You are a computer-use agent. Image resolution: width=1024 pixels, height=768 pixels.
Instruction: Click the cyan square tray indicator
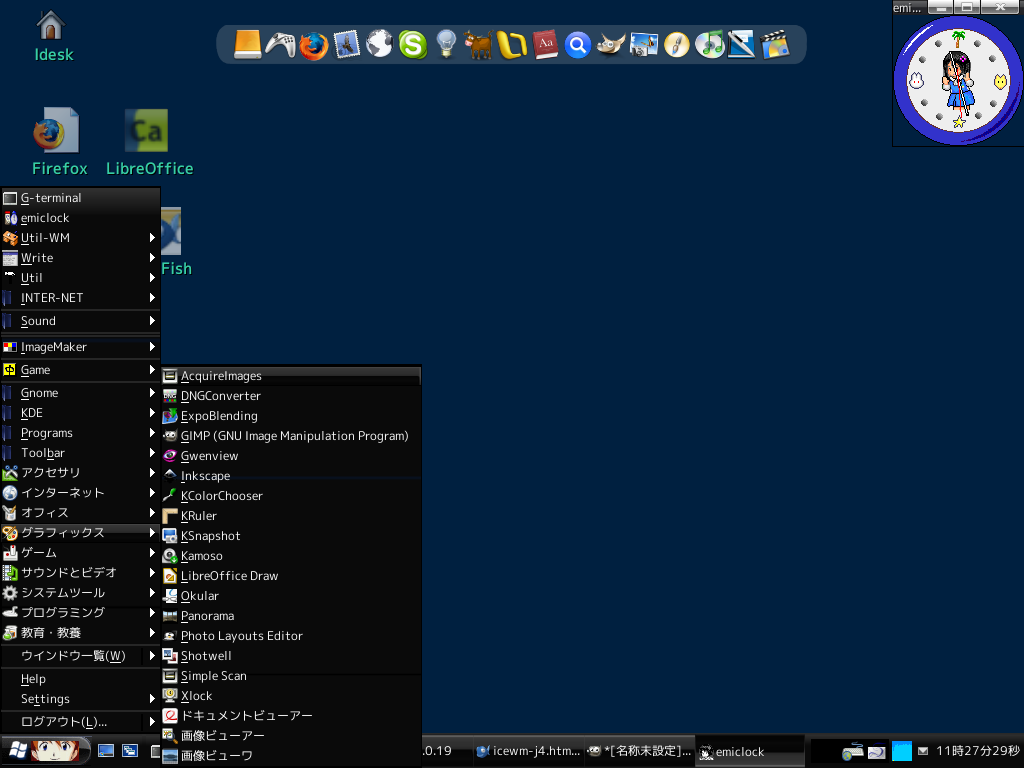point(901,751)
